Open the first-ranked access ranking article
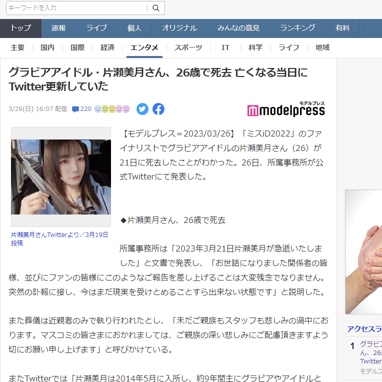Screen dimensions: 382x382 point(371,353)
